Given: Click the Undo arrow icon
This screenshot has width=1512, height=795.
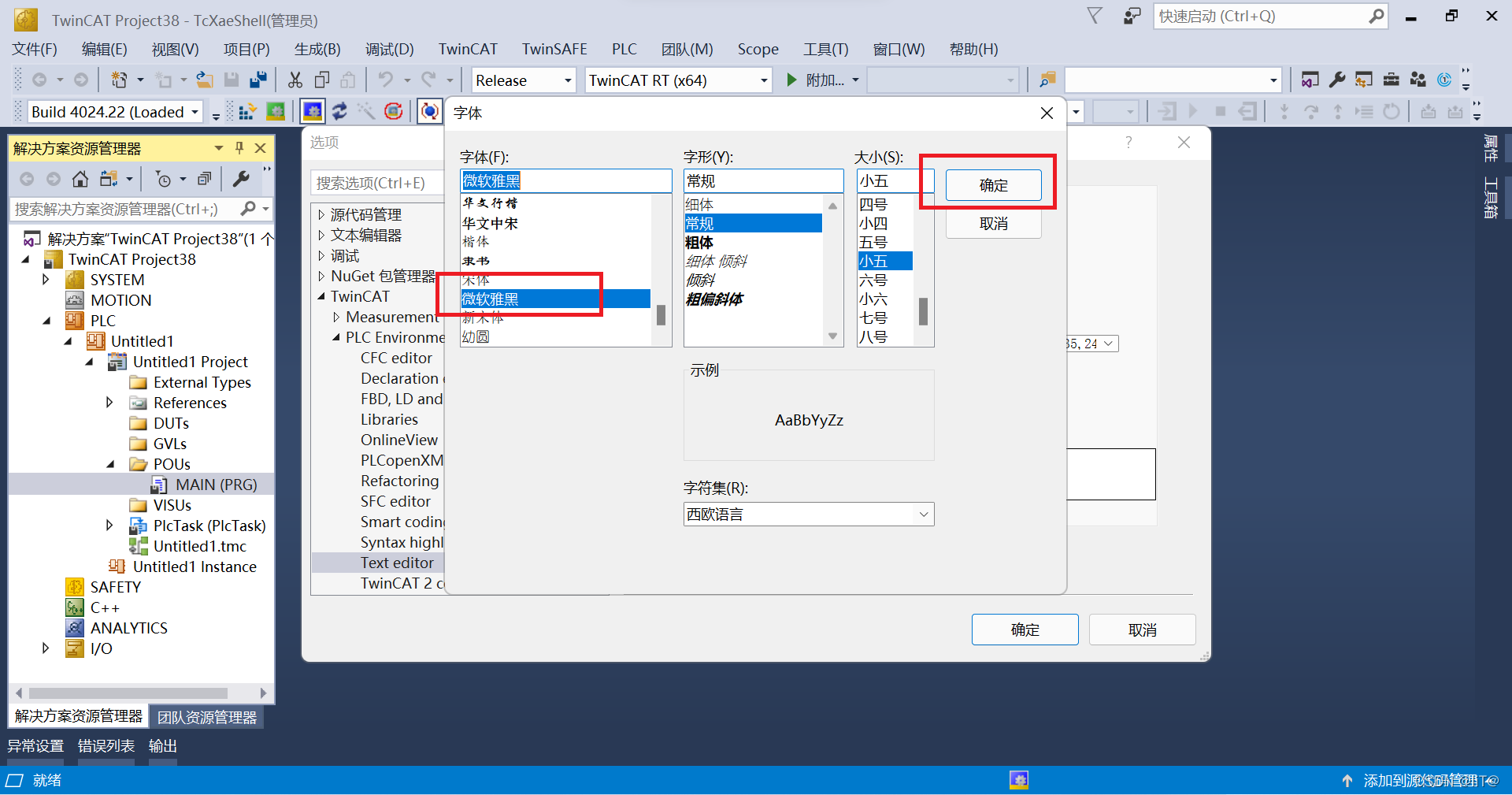Looking at the screenshot, I should click(385, 80).
